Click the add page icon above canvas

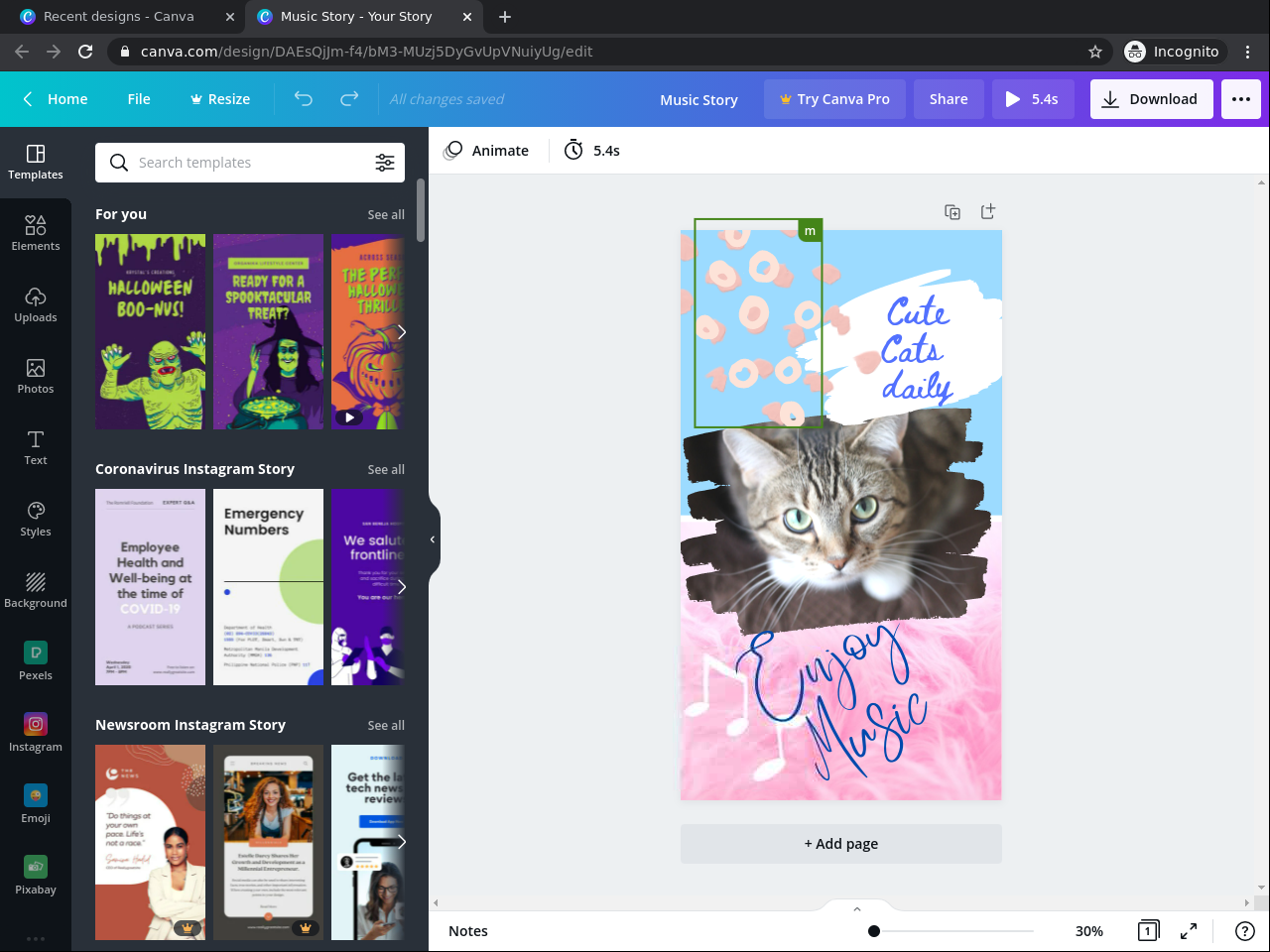(987, 211)
